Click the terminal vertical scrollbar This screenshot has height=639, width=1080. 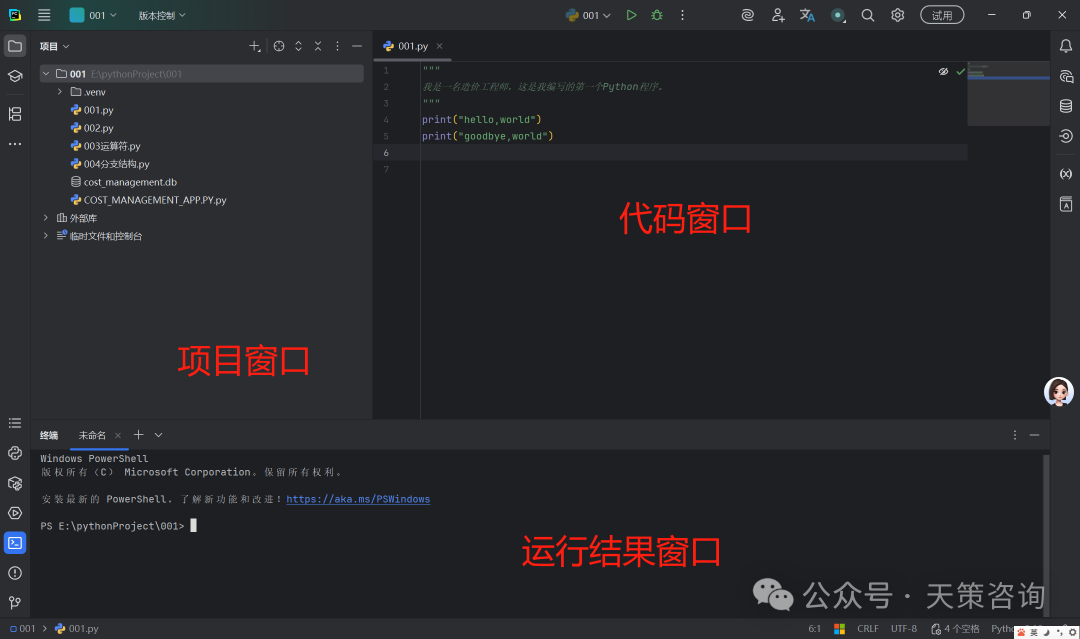click(x=1046, y=534)
